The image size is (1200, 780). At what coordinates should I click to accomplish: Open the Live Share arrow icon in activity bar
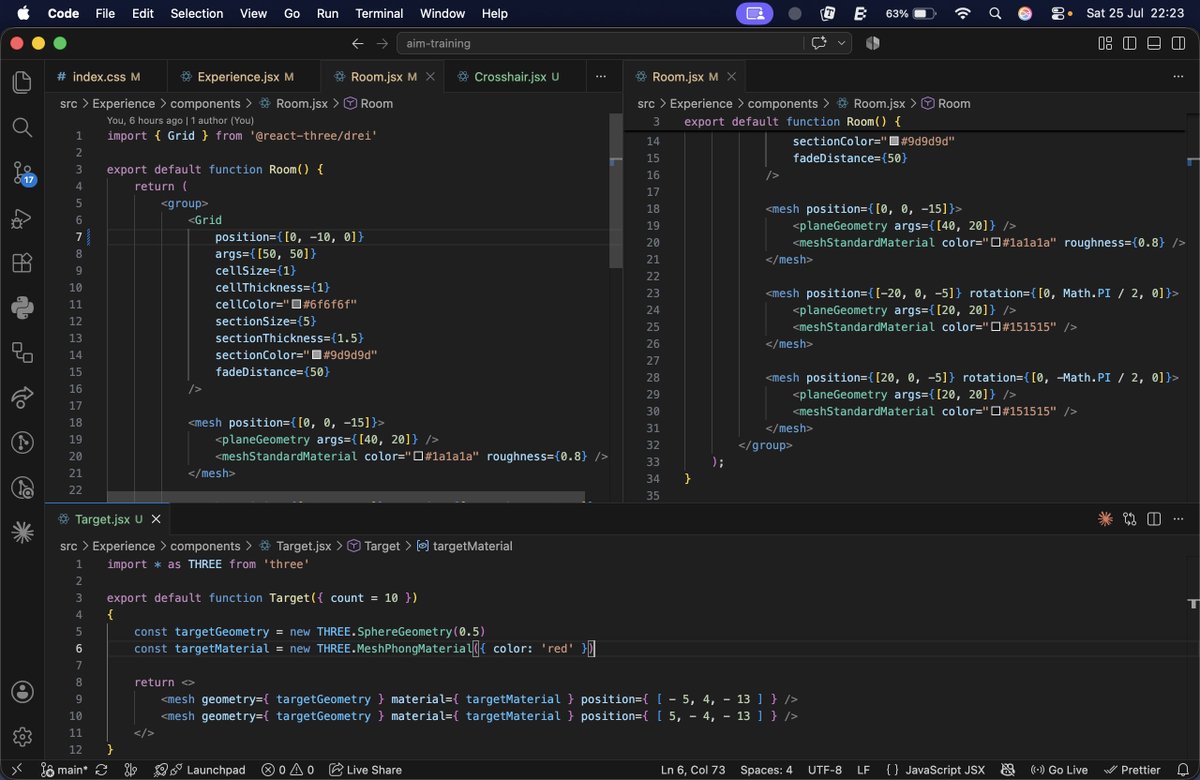click(x=22, y=397)
